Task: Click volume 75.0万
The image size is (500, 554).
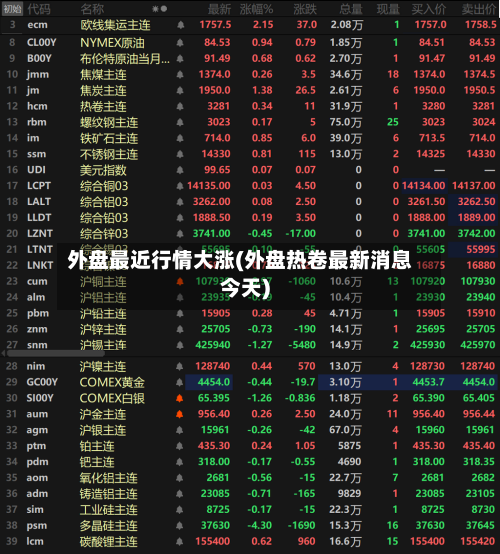Action: click(x=346, y=122)
